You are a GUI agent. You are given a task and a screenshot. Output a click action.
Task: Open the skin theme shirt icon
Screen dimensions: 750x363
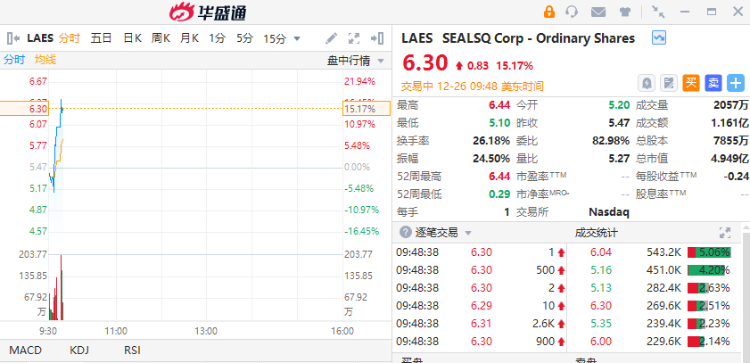click(x=624, y=11)
